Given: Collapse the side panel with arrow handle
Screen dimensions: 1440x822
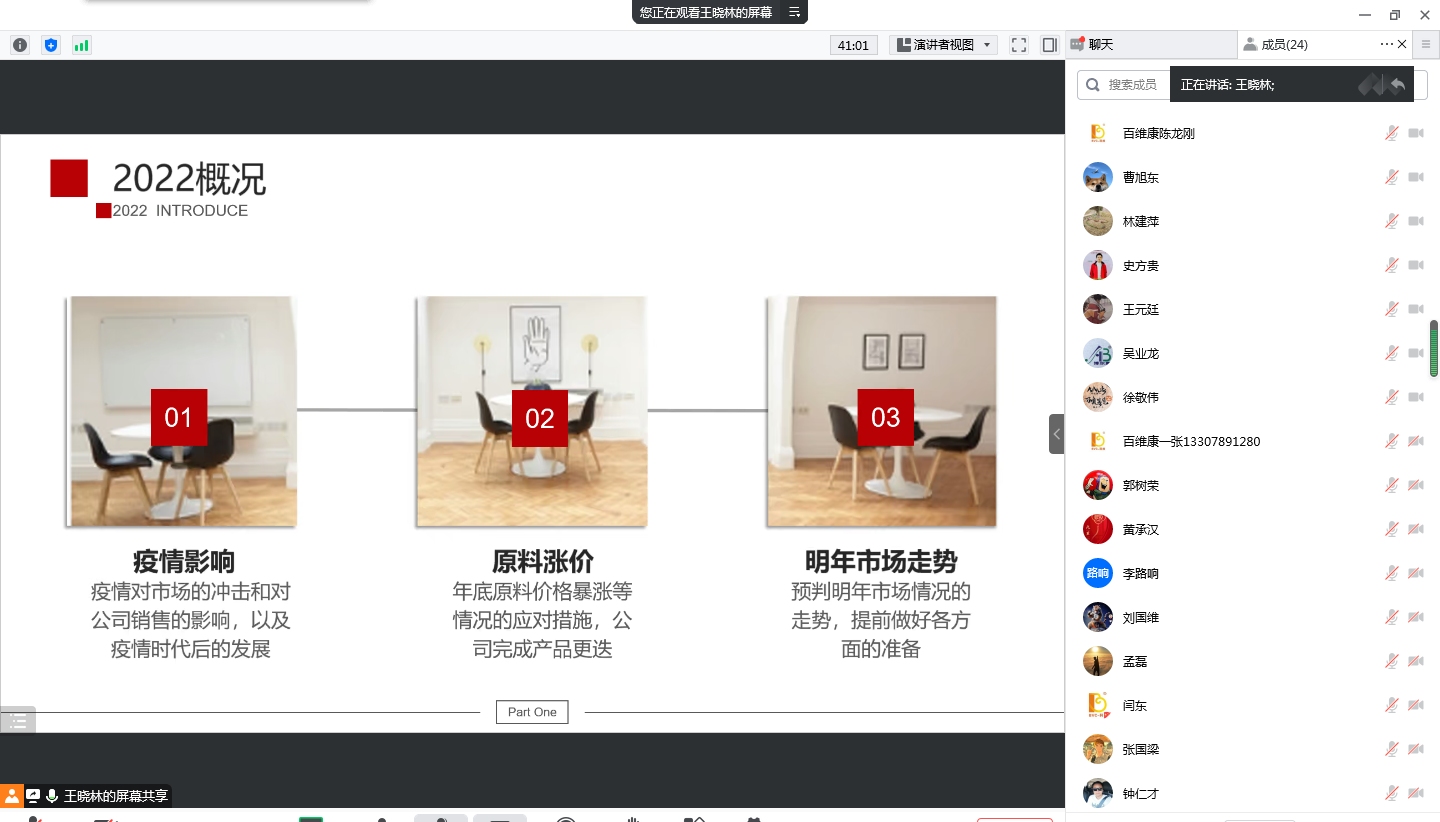Looking at the screenshot, I should pyautogui.click(x=1056, y=434).
